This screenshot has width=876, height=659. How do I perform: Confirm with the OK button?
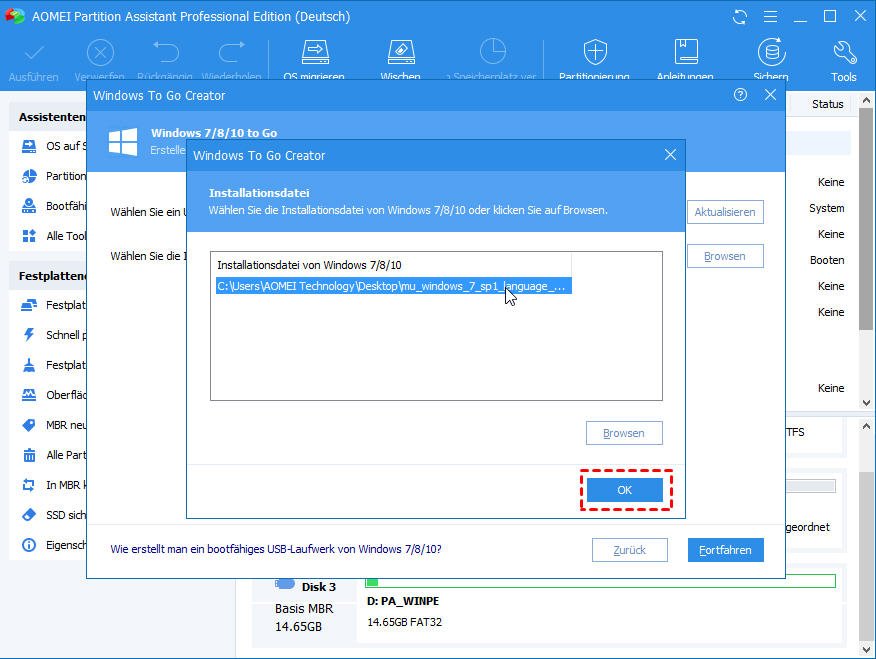(625, 490)
